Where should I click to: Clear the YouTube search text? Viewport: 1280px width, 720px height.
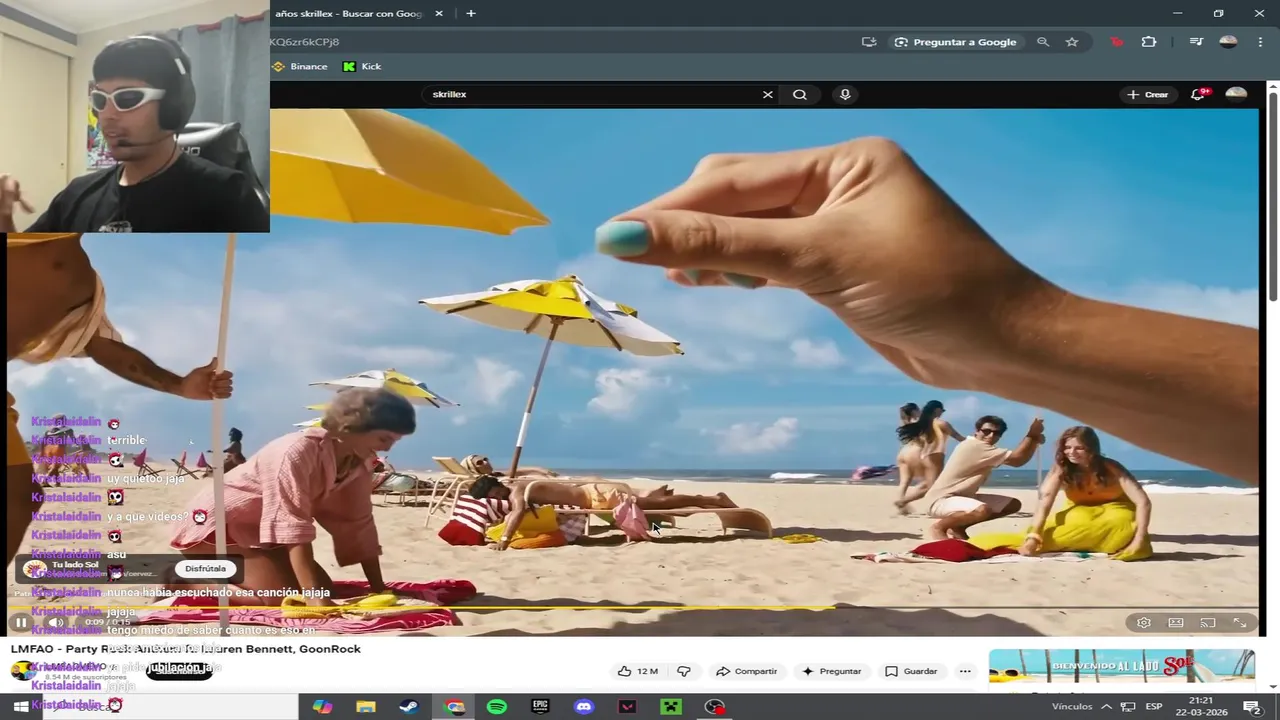pos(768,94)
